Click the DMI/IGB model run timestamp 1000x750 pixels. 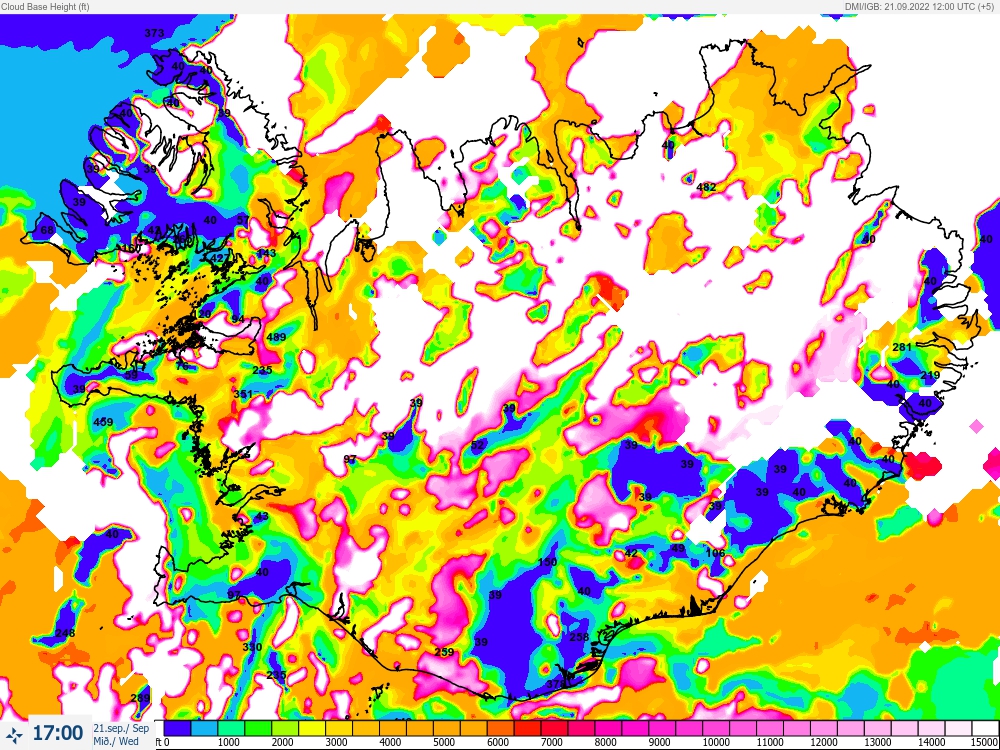(921, 6)
